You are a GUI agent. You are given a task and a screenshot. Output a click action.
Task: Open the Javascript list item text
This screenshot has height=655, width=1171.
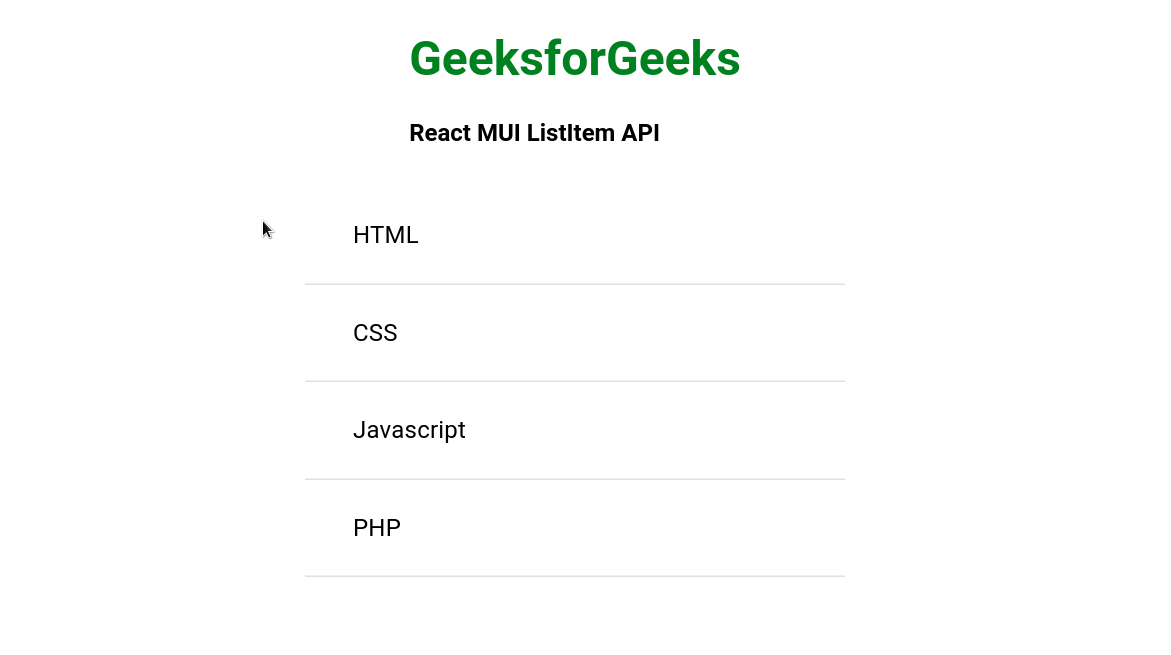point(409,430)
